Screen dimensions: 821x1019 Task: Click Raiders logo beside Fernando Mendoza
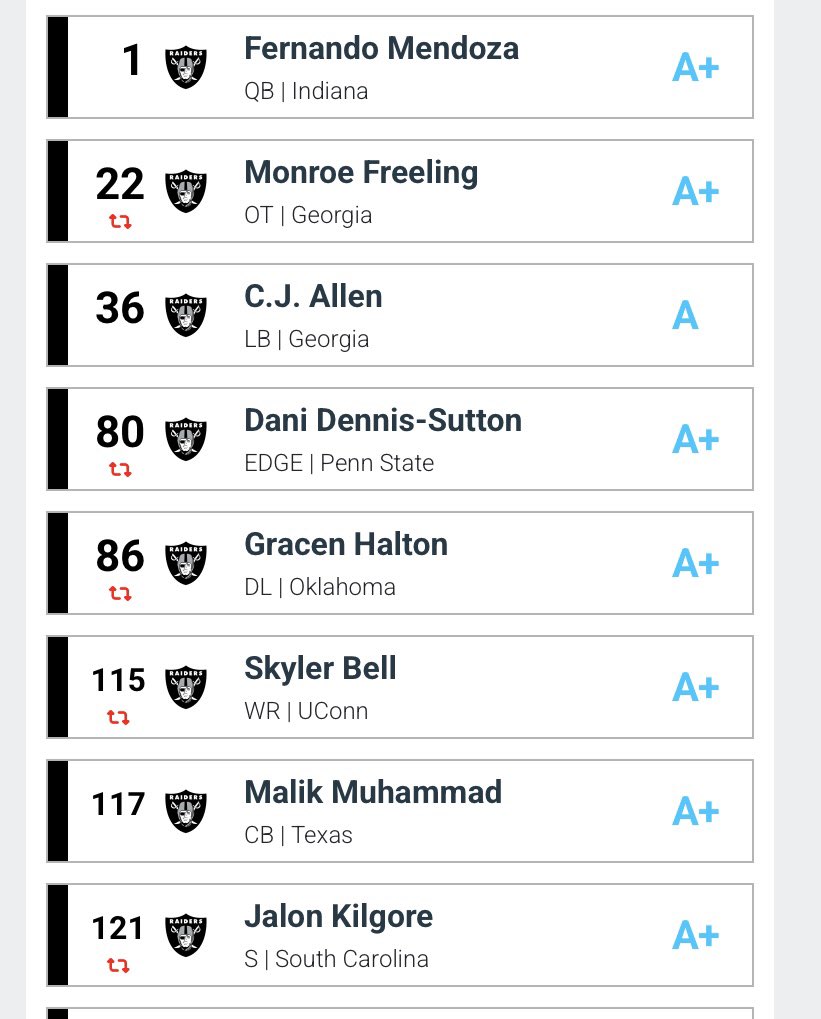pos(186,67)
